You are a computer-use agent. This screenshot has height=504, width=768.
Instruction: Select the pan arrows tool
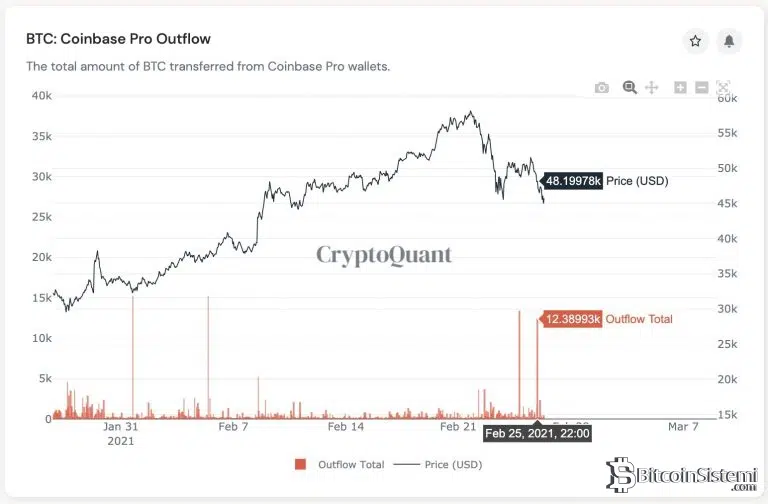pos(652,88)
